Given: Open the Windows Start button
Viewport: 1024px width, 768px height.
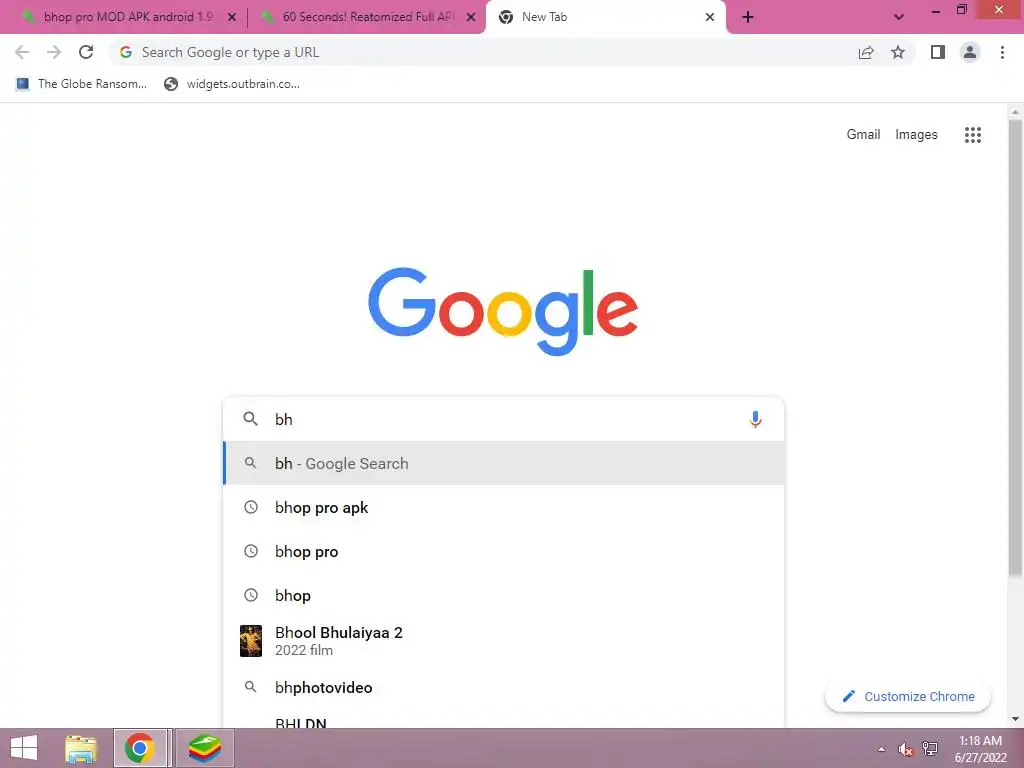Looking at the screenshot, I should coord(24,748).
